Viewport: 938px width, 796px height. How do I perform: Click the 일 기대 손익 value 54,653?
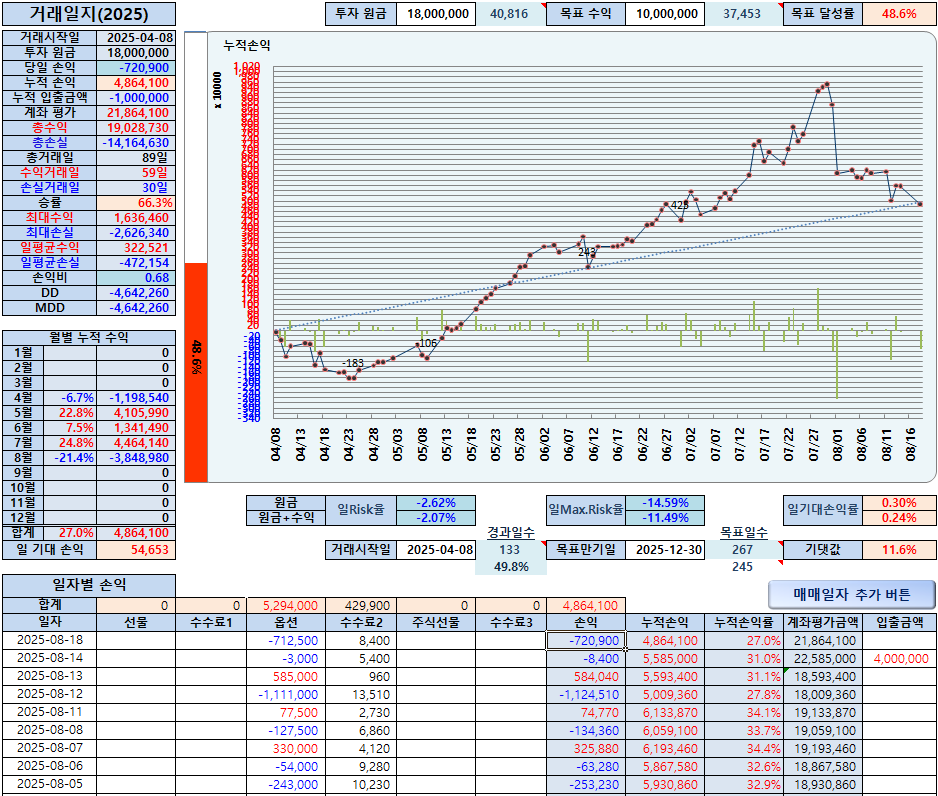(136, 550)
